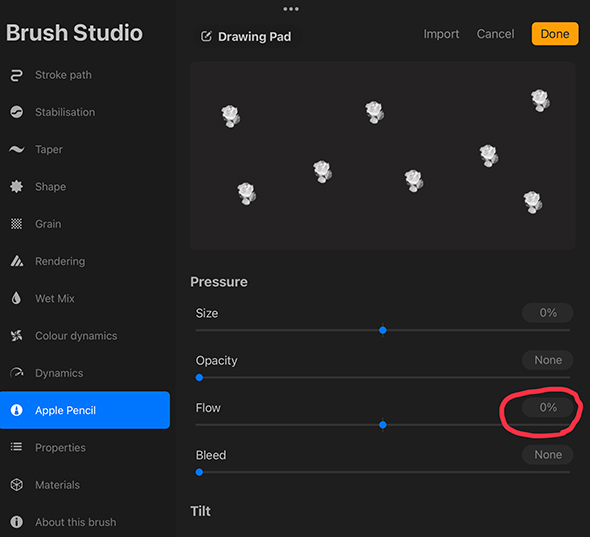Open the Drawing Pad options

246,37
